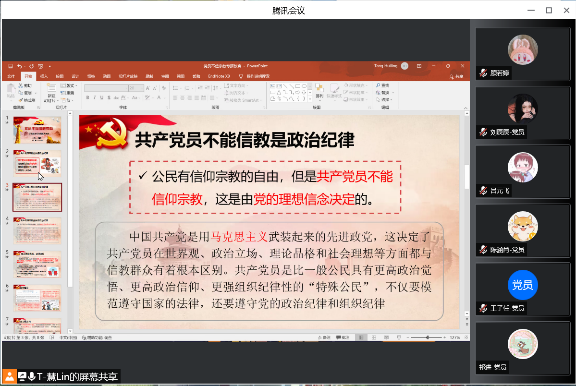Click the Notes button in status bar

324,337
